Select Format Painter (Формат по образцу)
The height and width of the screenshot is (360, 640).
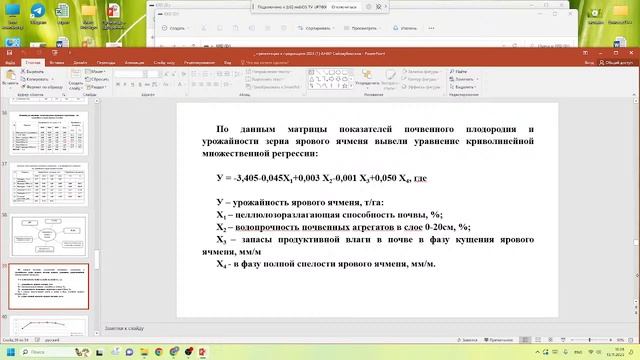(x=41, y=87)
